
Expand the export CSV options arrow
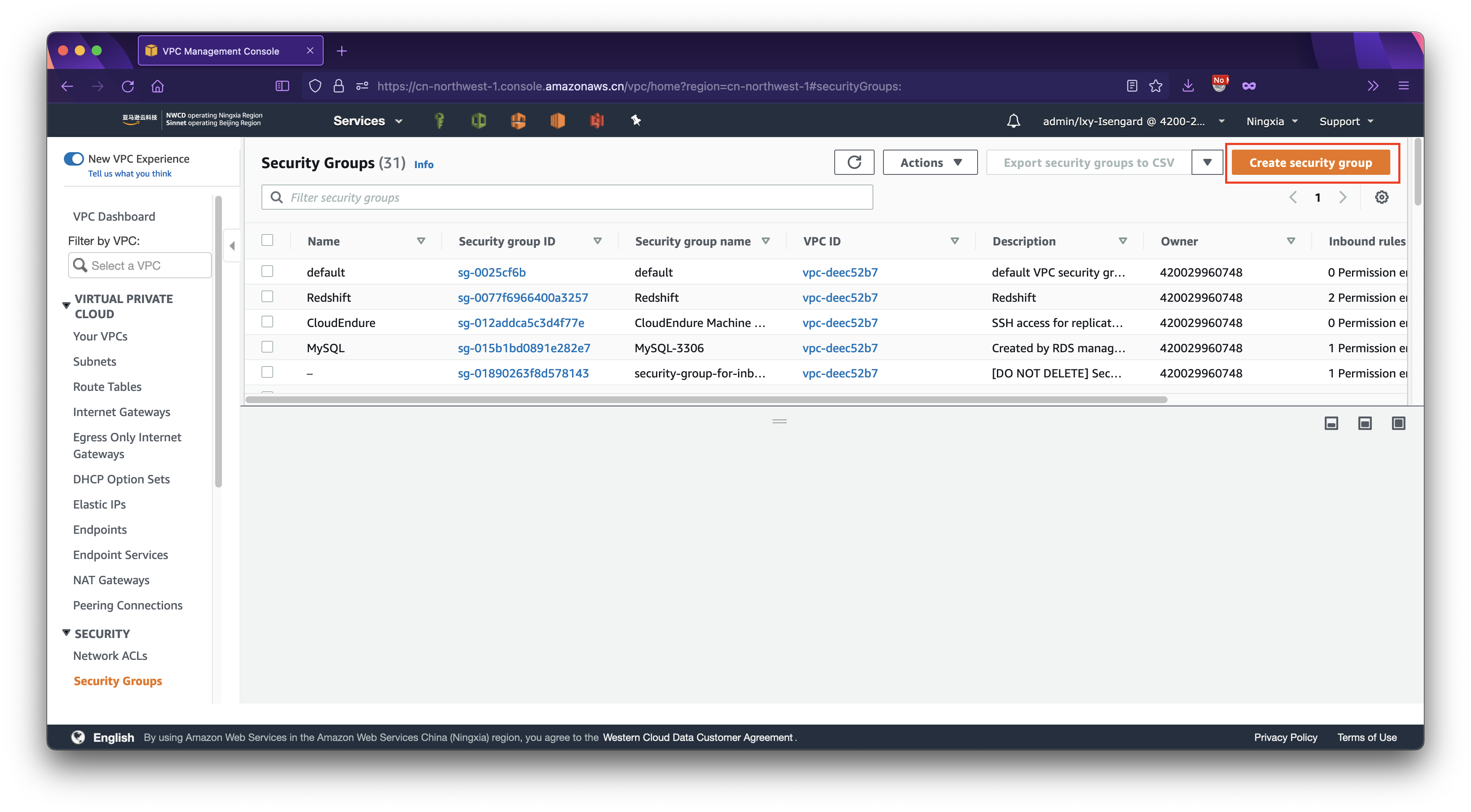(x=1207, y=163)
